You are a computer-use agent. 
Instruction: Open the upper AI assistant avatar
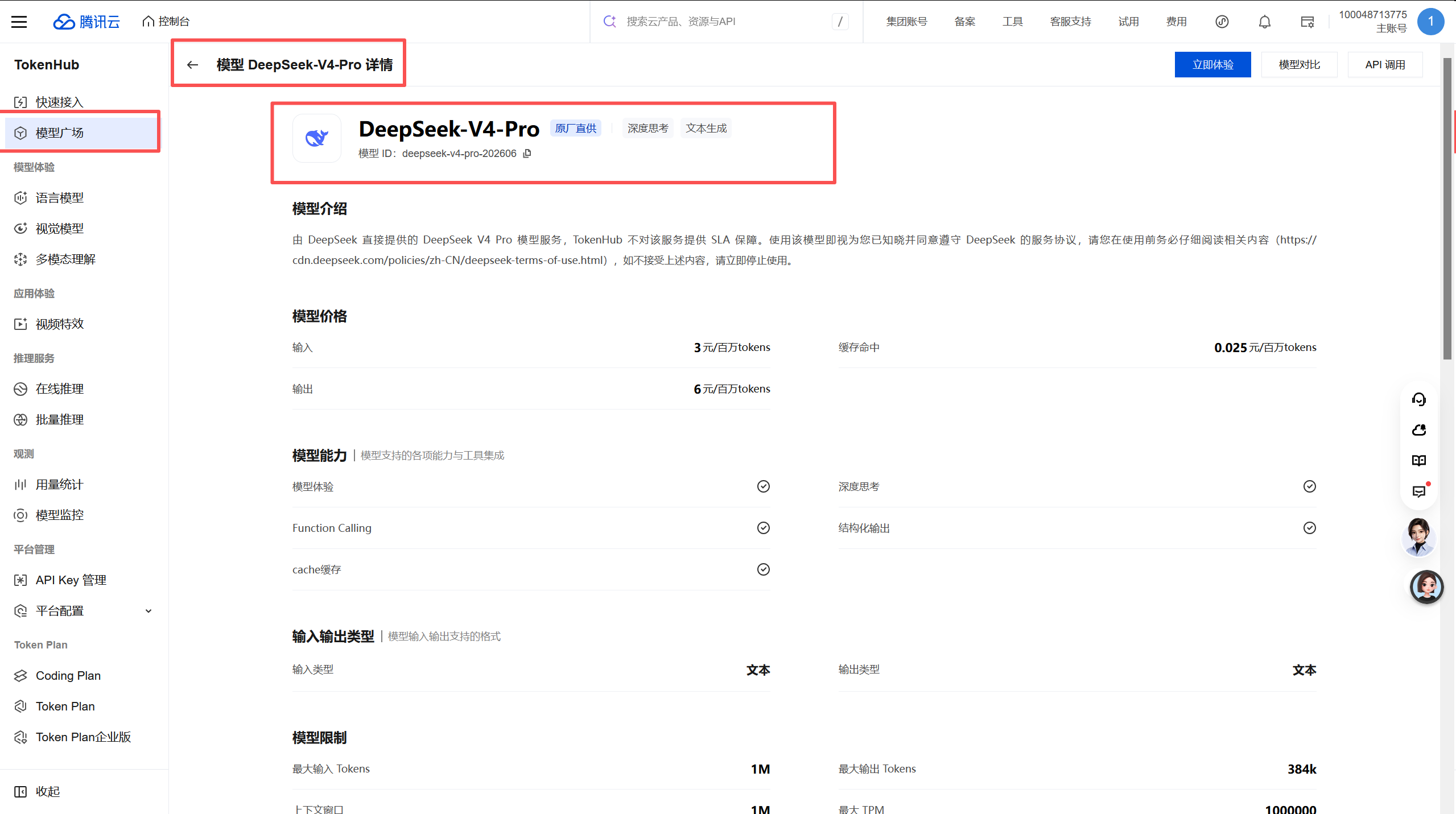point(1419,537)
